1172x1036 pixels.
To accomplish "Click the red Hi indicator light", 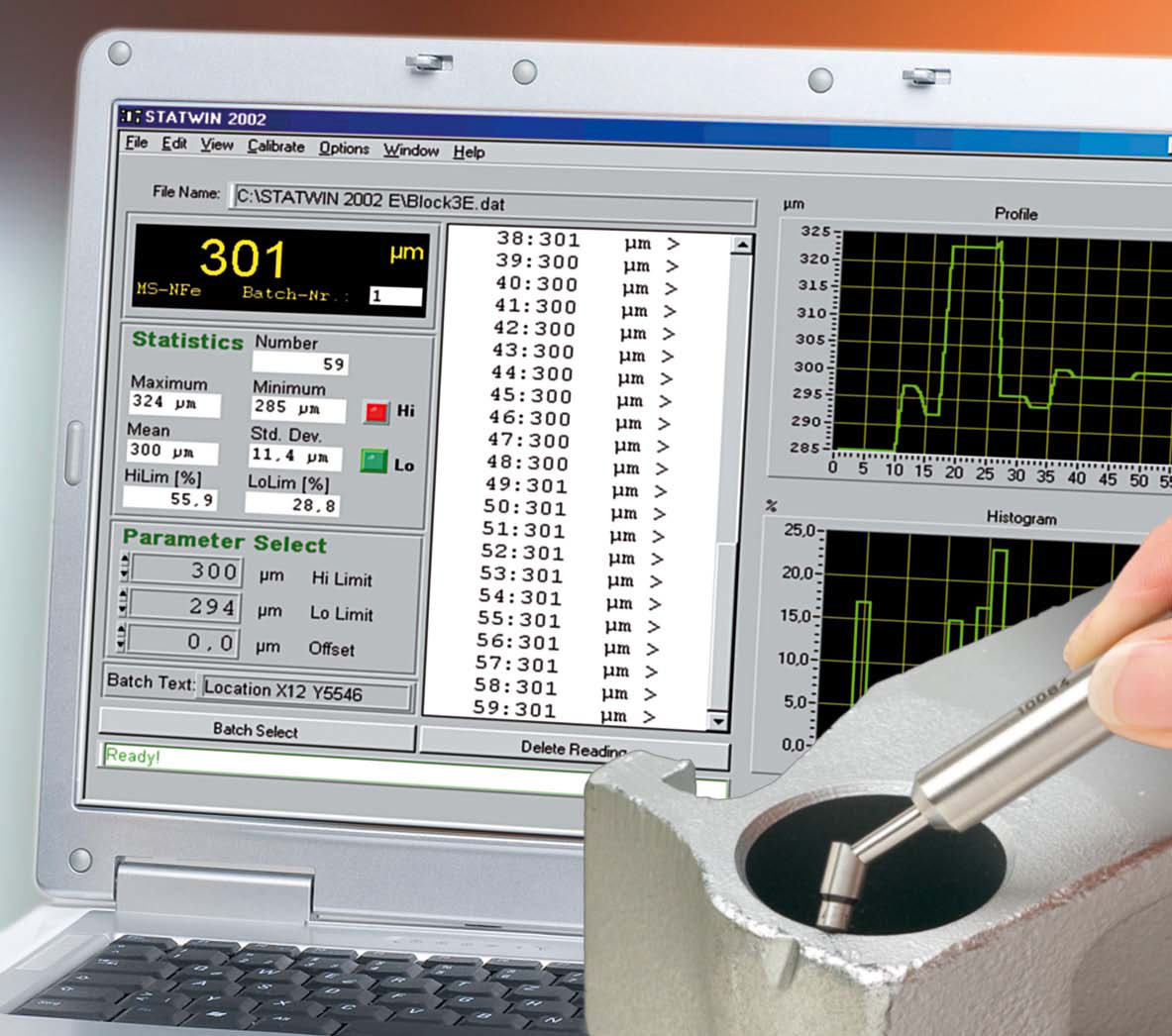I will pyautogui.click(x=375, y=412).
